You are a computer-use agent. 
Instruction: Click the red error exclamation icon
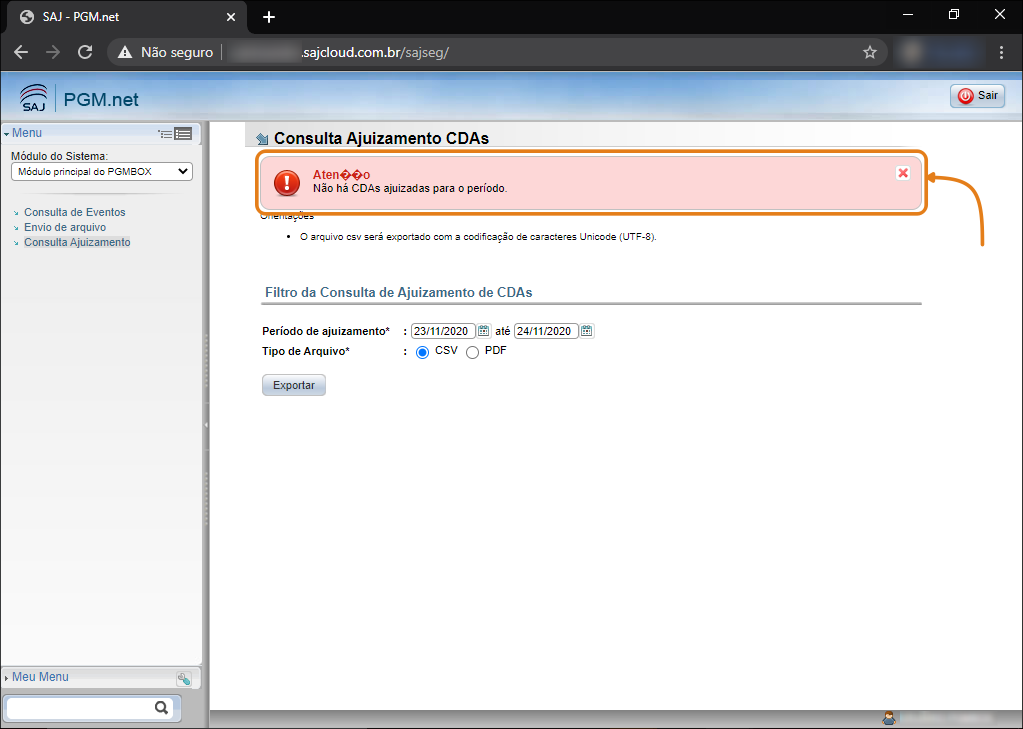pos(287,182)
